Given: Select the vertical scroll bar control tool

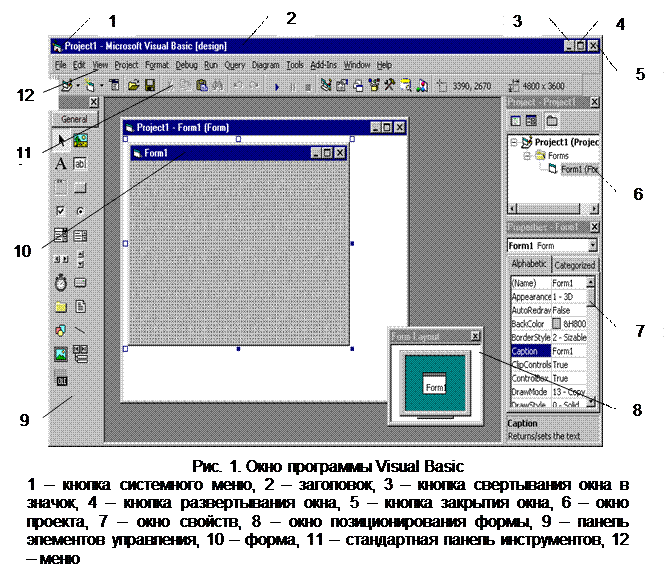Looking at the screenshot, I should click(x=81, y=259).
